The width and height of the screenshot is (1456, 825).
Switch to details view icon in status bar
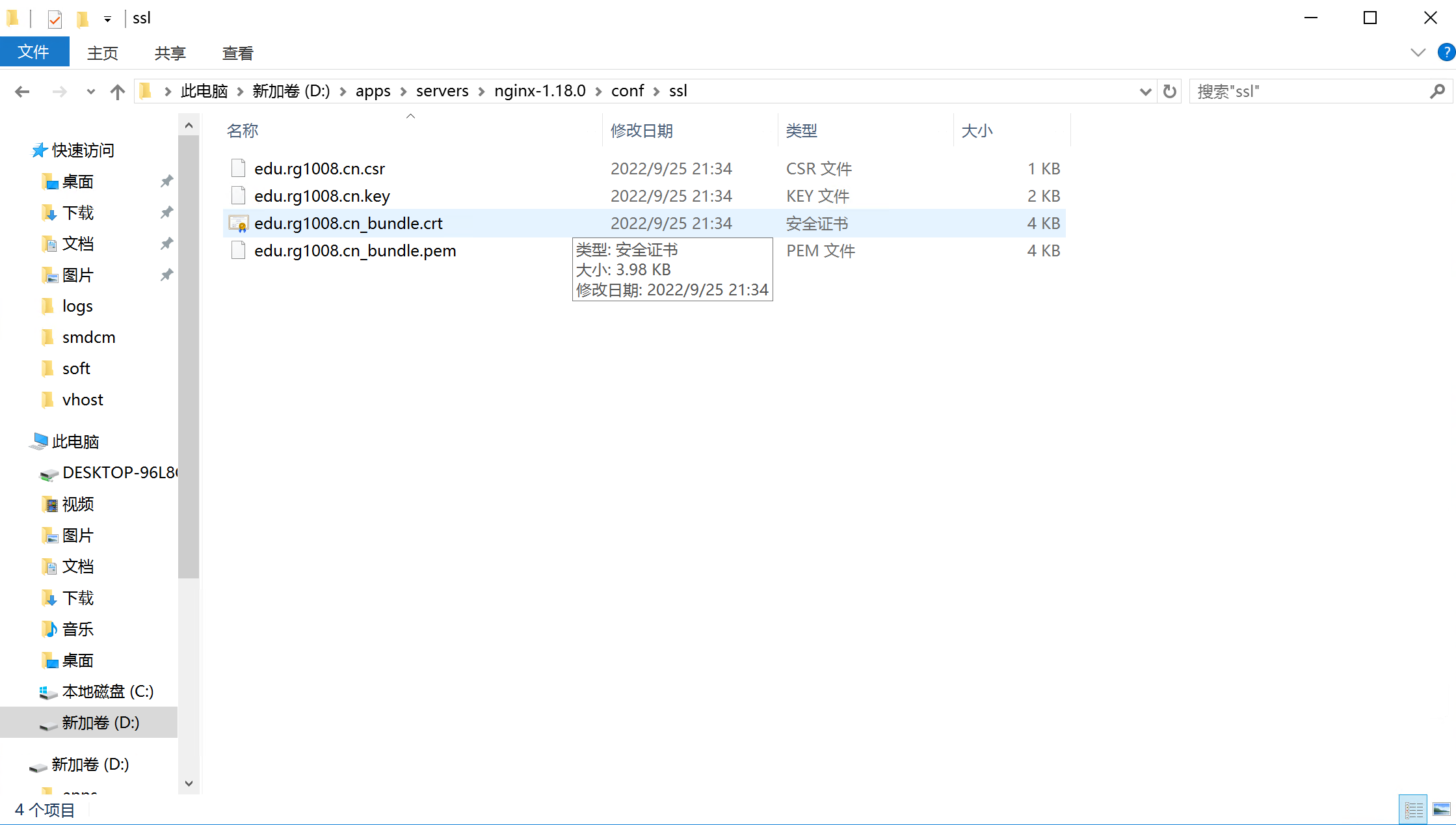click(1413, 810)
